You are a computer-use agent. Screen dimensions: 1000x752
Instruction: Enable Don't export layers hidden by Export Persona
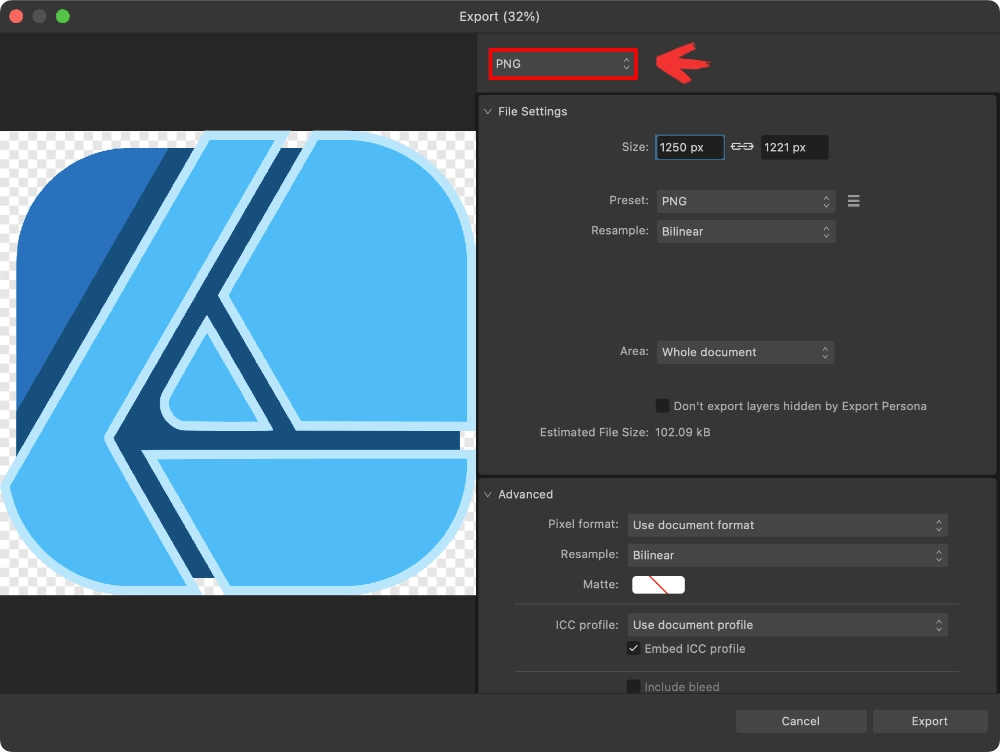pyautogui.click(x=663, y=406)
